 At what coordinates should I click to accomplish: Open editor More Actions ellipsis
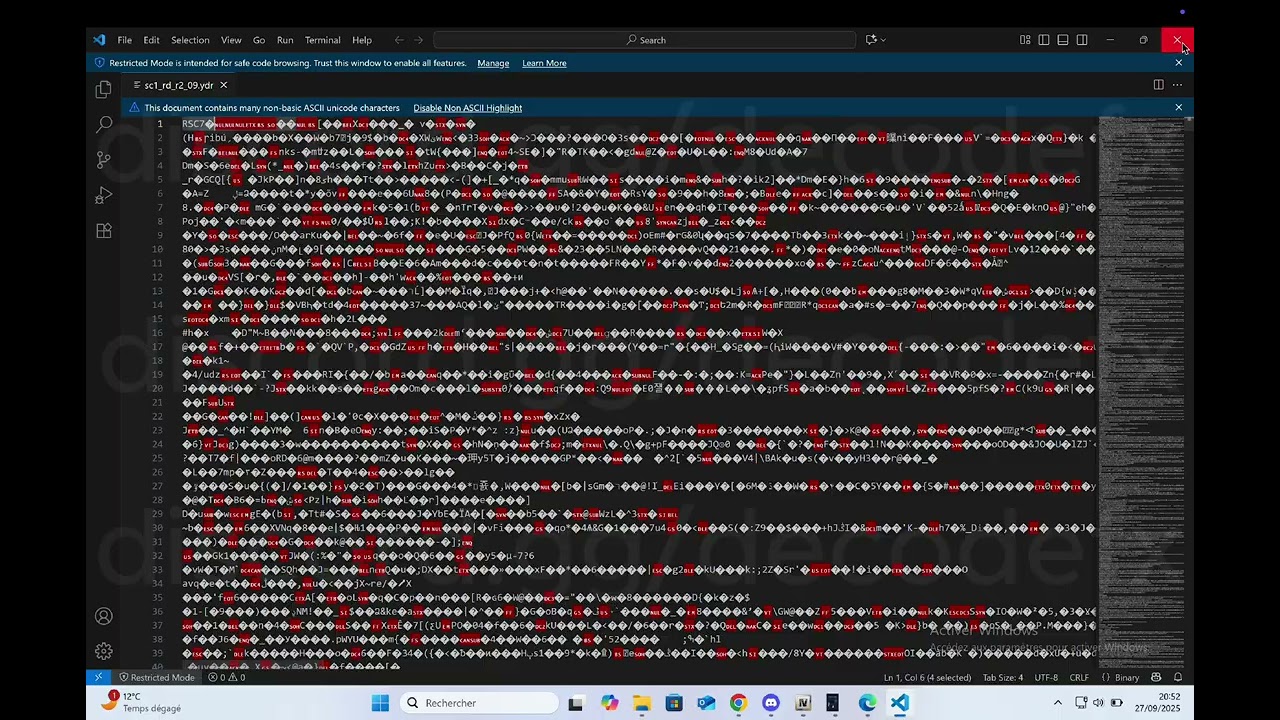point(1177,85)
